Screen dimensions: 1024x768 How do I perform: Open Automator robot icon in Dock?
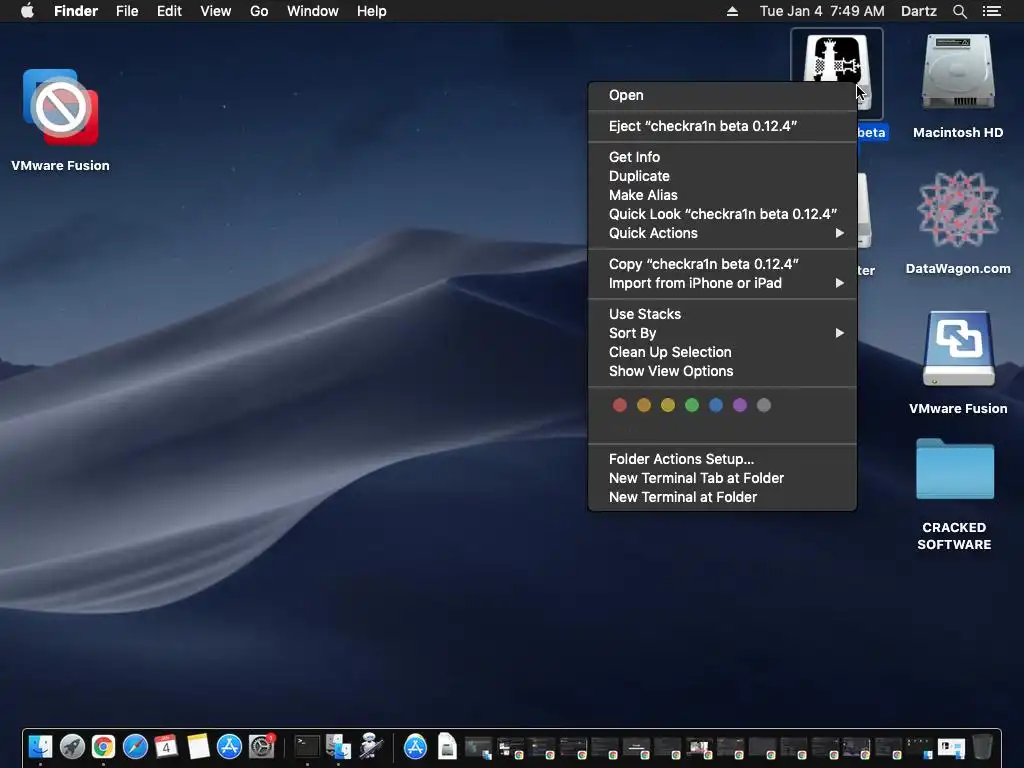pyautogui.click(x=371, y=746)
